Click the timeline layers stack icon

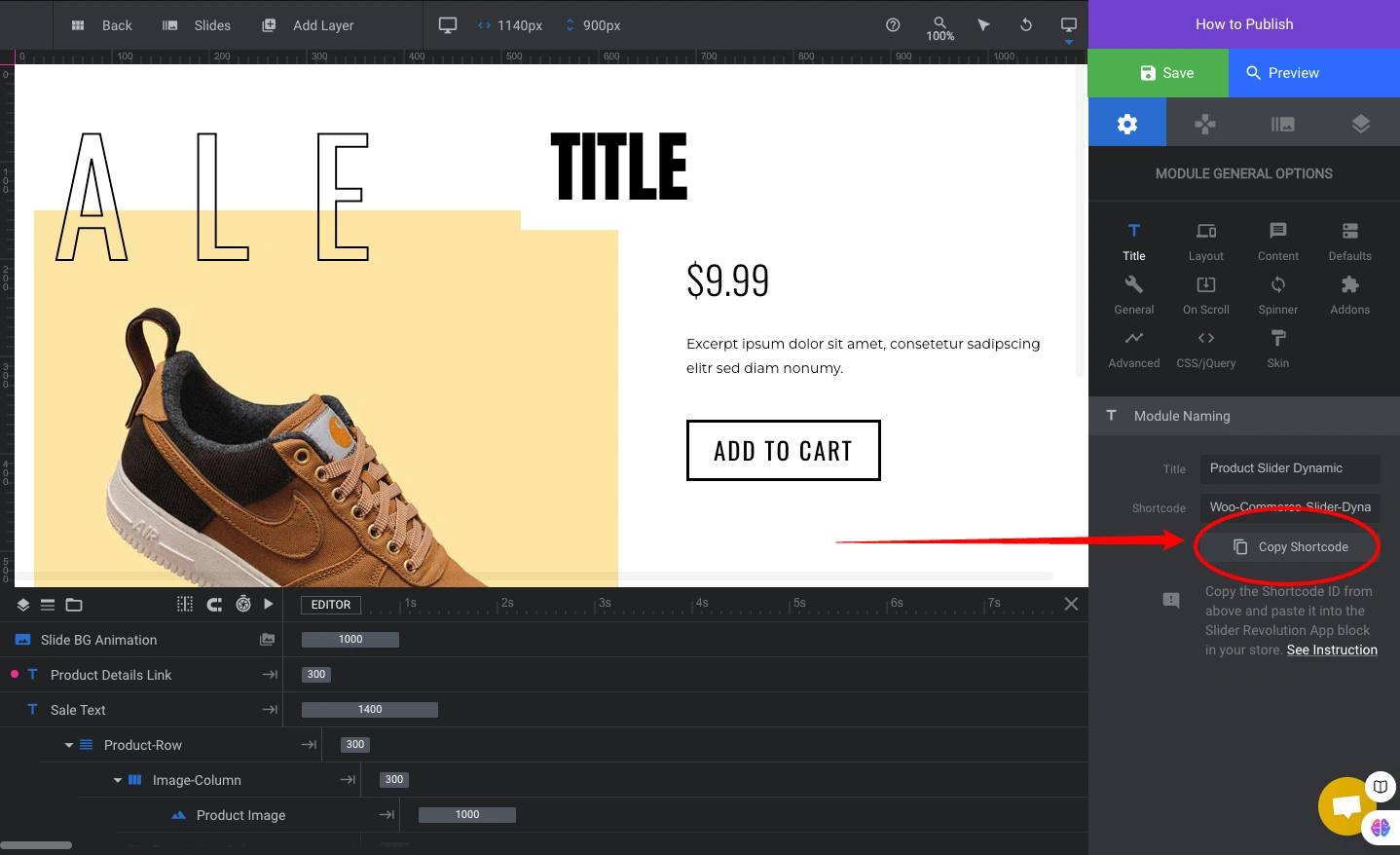(x=23, y=605)
